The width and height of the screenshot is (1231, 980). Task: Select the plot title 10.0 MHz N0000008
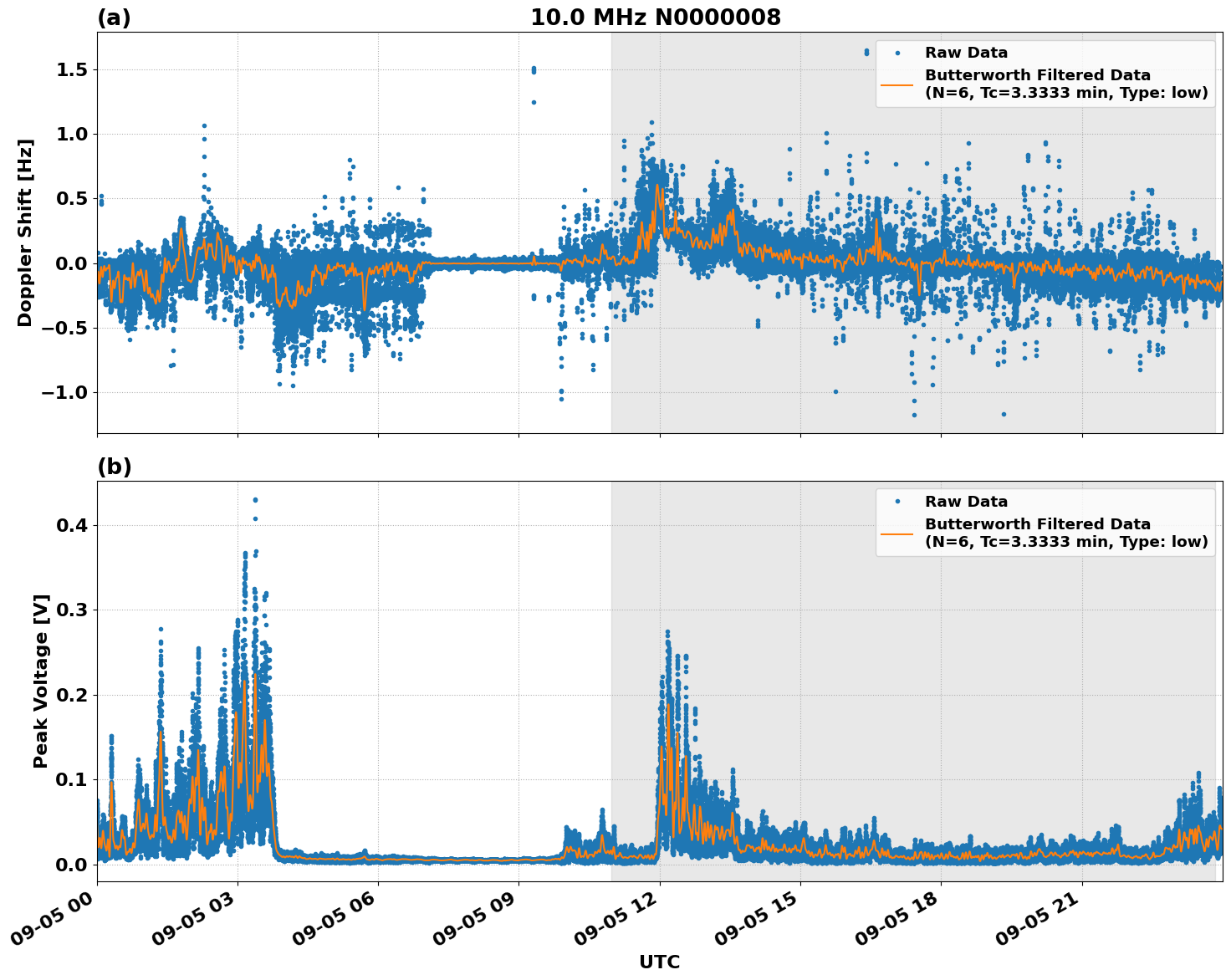coord(656,16)
